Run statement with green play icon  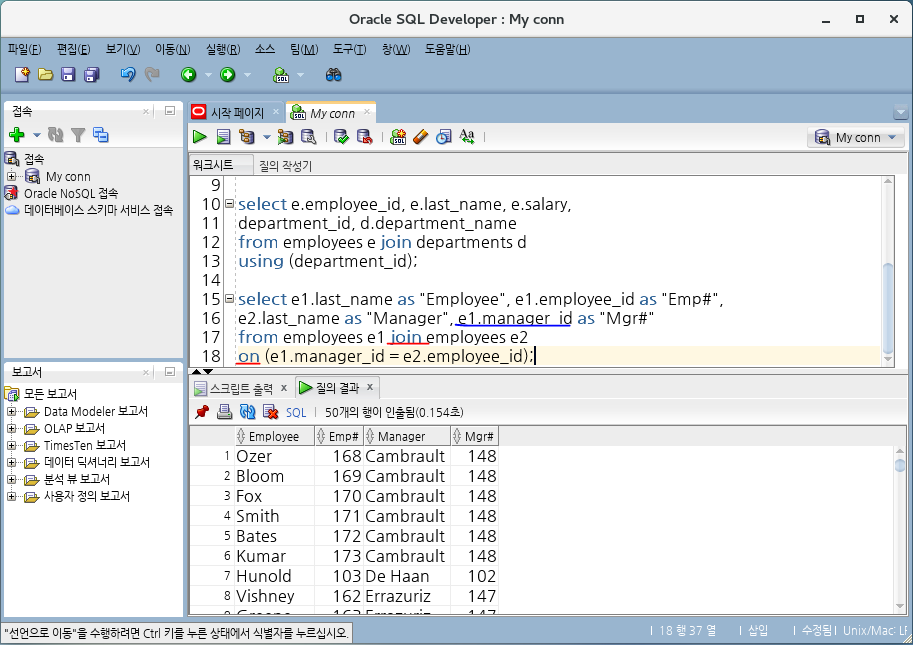tap(200, 137)
